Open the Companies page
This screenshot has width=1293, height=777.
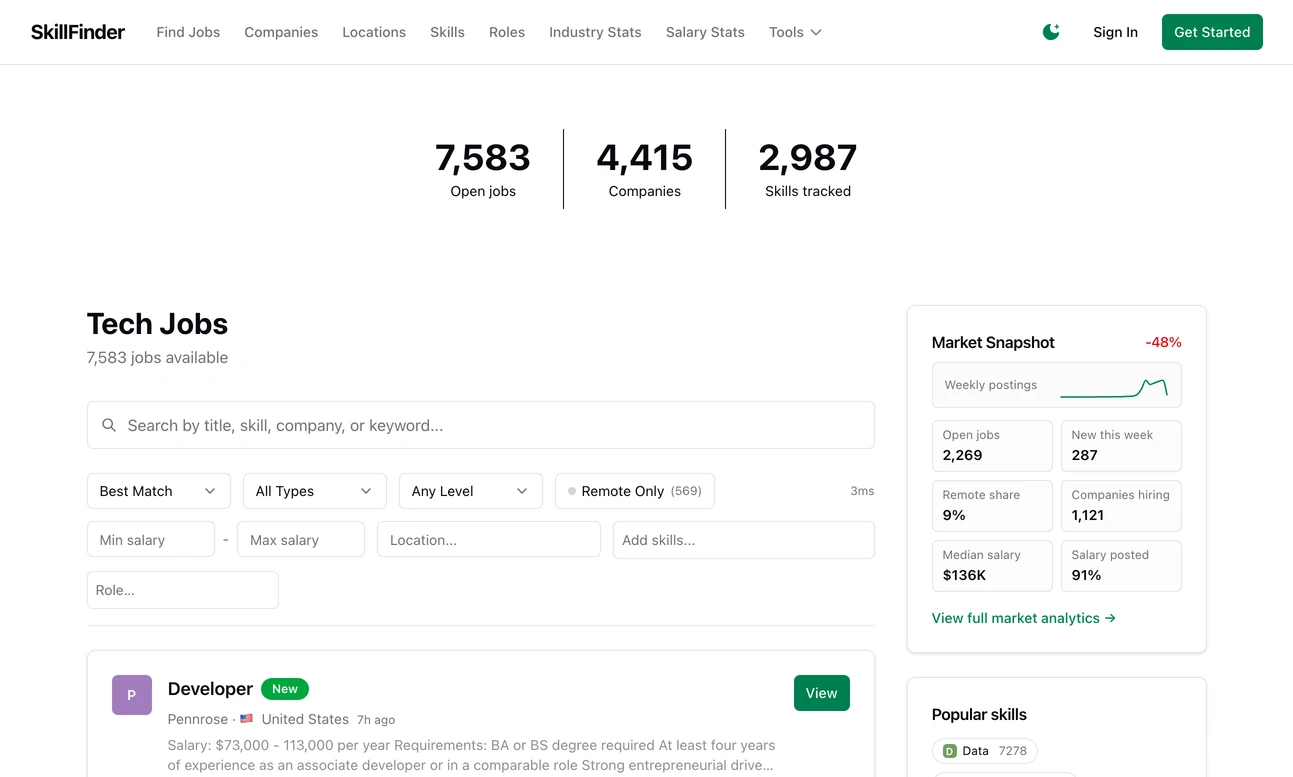tap(281, 32)
